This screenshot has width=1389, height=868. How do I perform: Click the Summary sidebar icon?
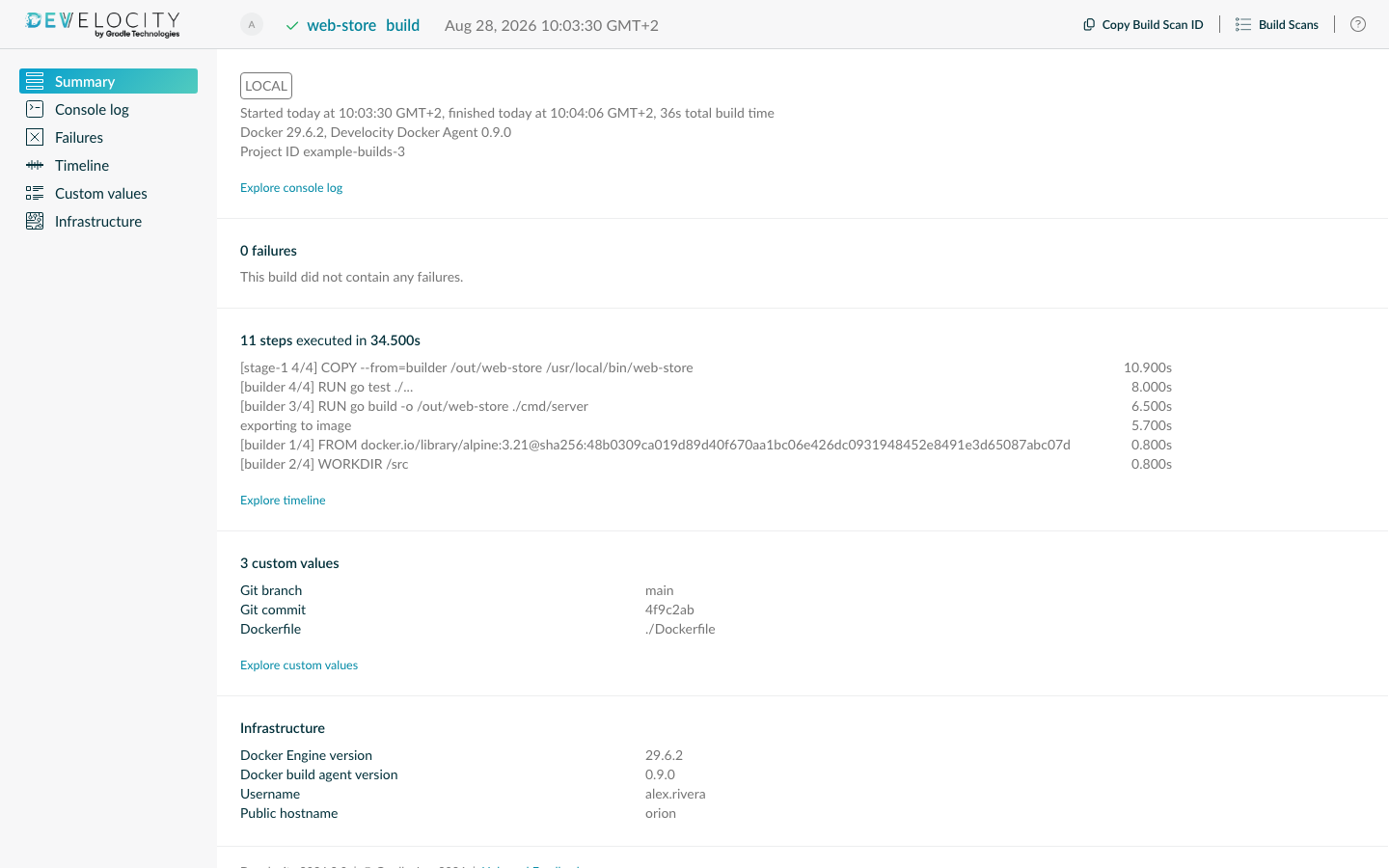pos(35,81)
